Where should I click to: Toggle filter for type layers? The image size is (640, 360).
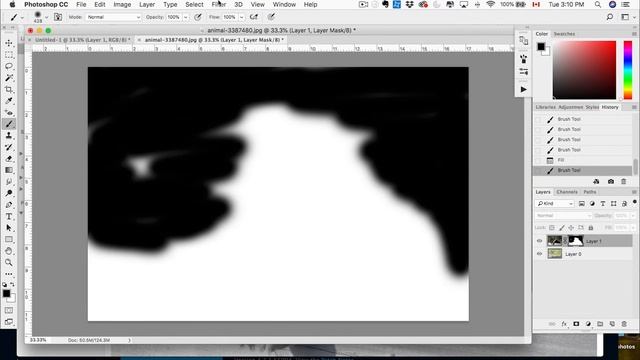coord(603,203)
